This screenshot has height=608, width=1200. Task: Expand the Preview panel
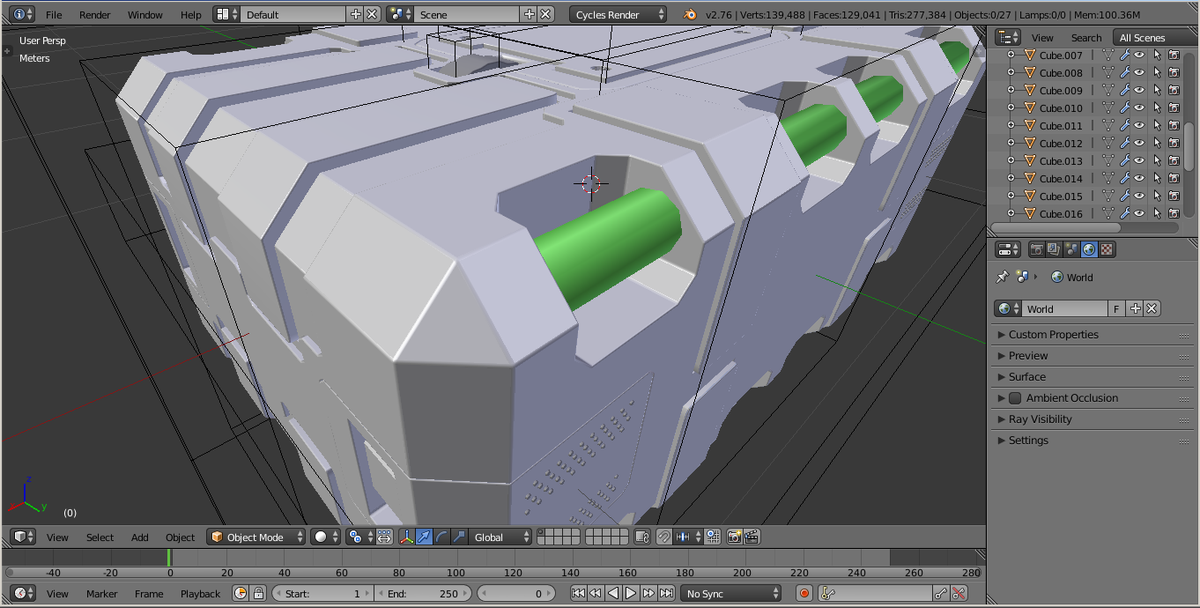tap(1093, 355)
